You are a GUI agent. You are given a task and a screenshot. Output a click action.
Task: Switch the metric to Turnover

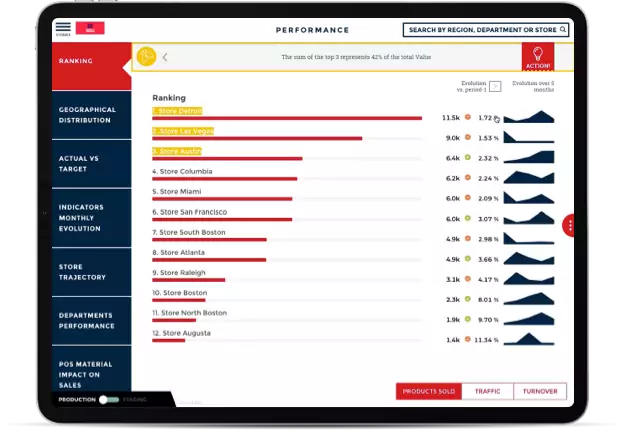tap(540, 392)
